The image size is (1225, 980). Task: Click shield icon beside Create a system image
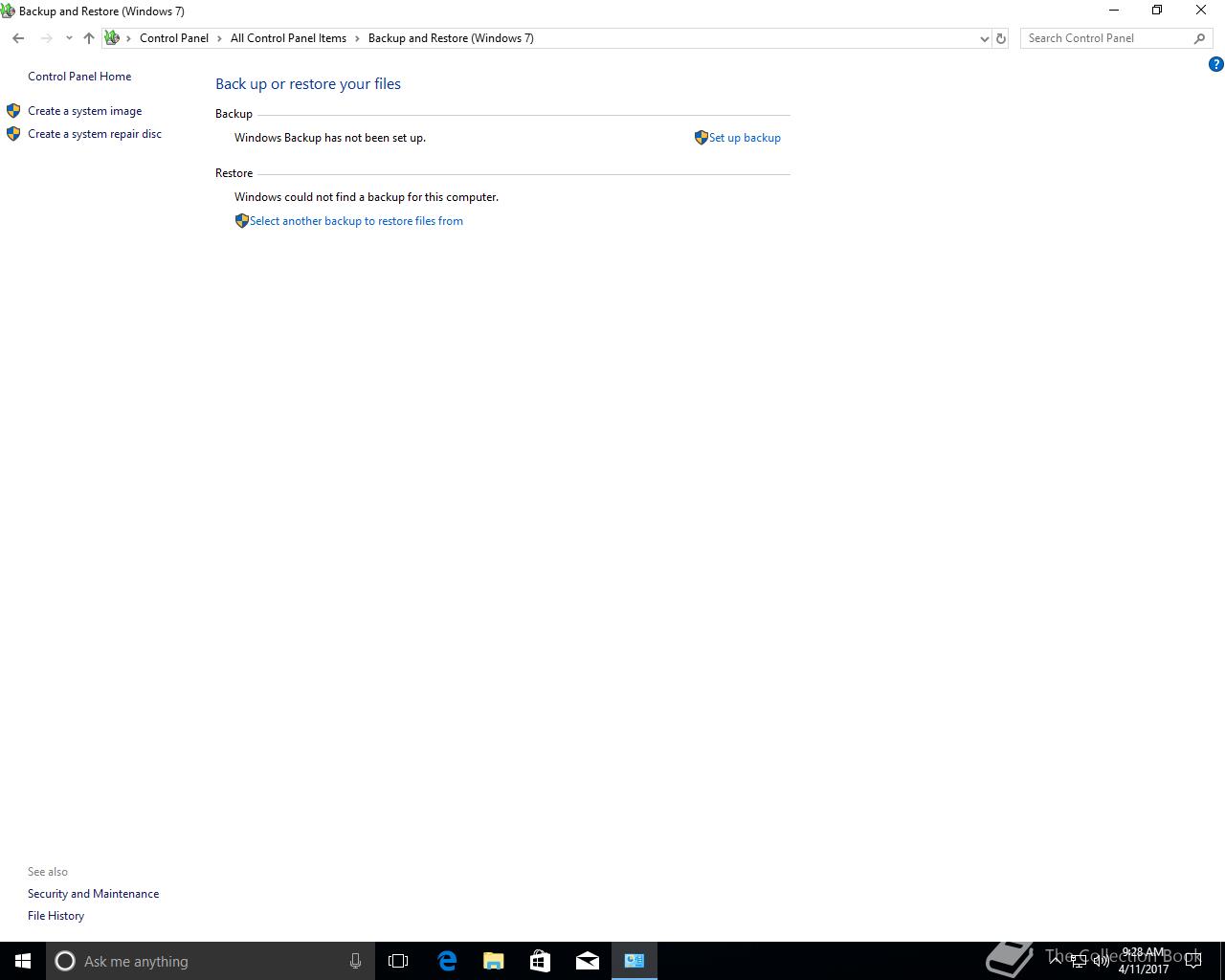coord(13,111)
